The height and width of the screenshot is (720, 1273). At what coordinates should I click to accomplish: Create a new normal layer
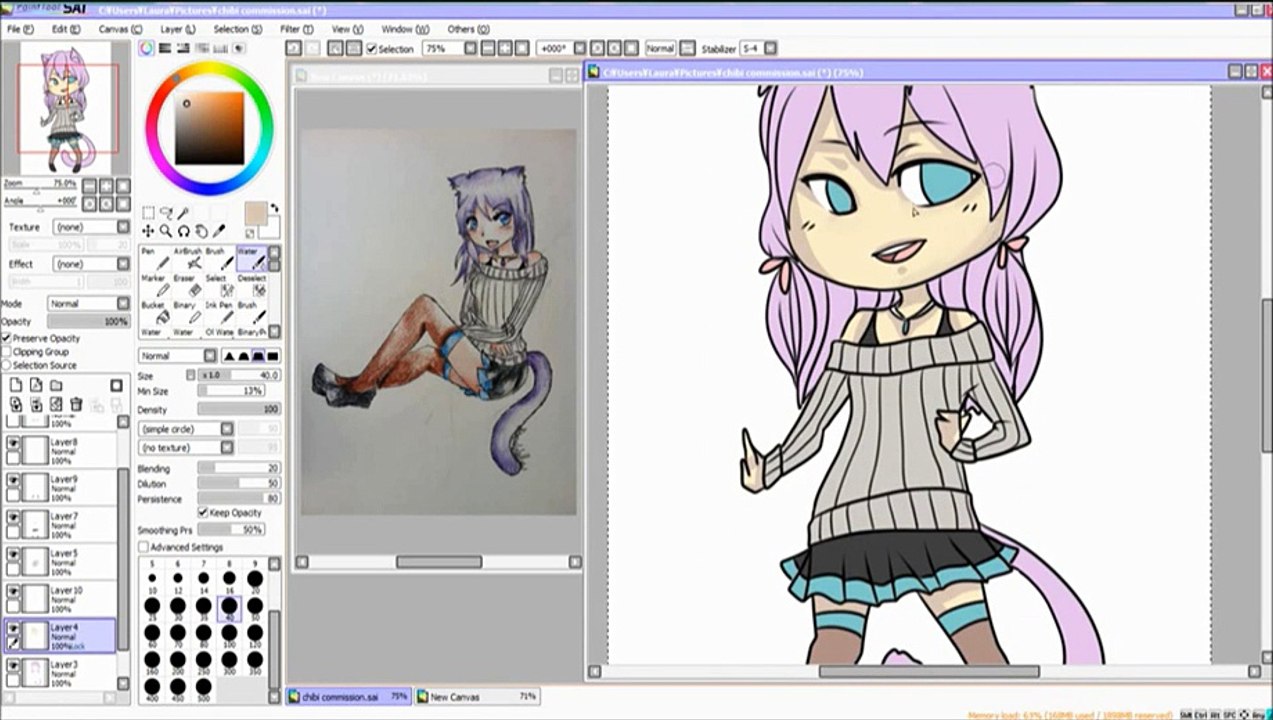point(16,385)
